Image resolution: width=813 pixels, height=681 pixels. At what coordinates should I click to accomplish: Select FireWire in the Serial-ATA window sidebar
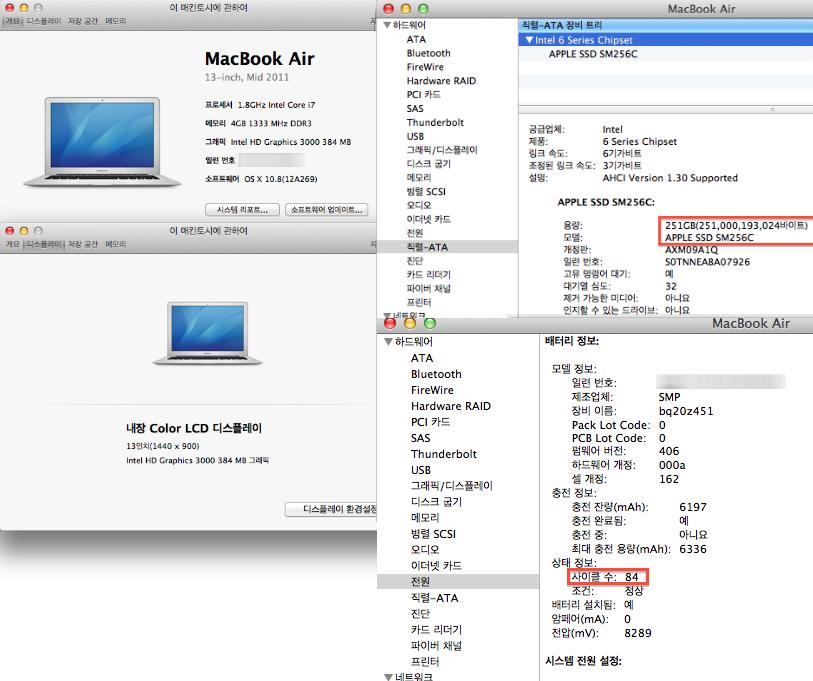[x=425, y=67]
